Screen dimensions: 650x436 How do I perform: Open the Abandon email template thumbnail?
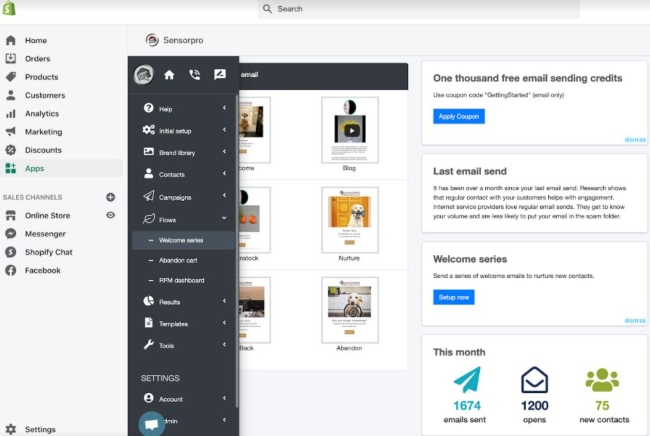350,310
